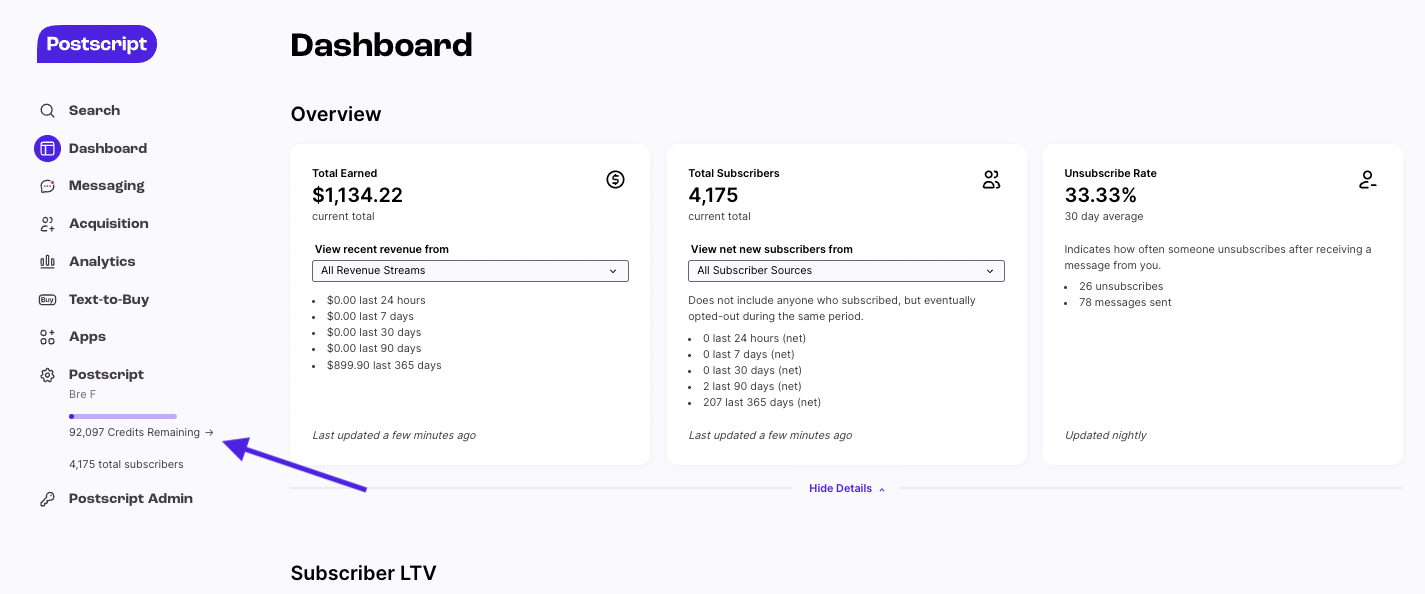Open Messaging via its chat bubble icon
The width and height of the screenshot is (1425, 594).
[x=47, y=186]
